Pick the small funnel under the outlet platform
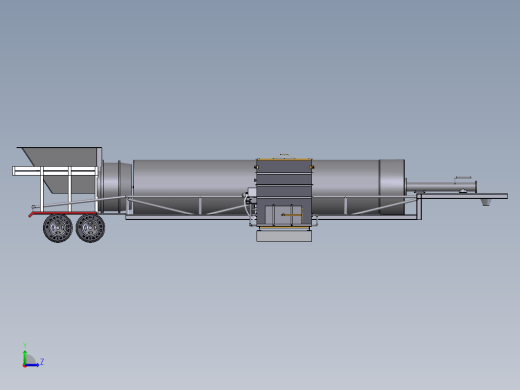Viewport: 520px width, 390px height. (x=486, y=202)
